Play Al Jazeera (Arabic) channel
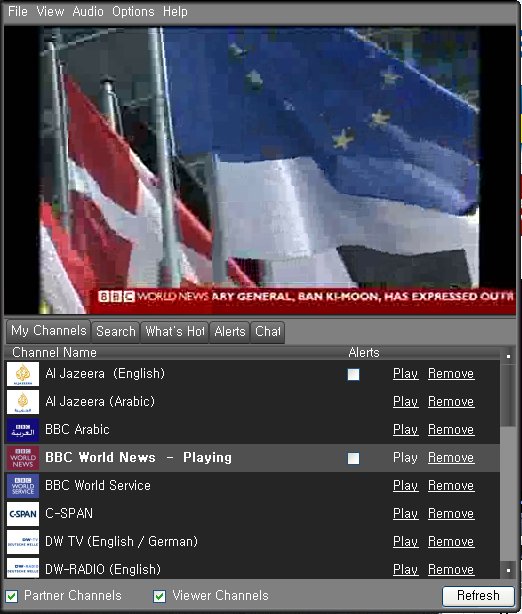 tap(406, 402)
